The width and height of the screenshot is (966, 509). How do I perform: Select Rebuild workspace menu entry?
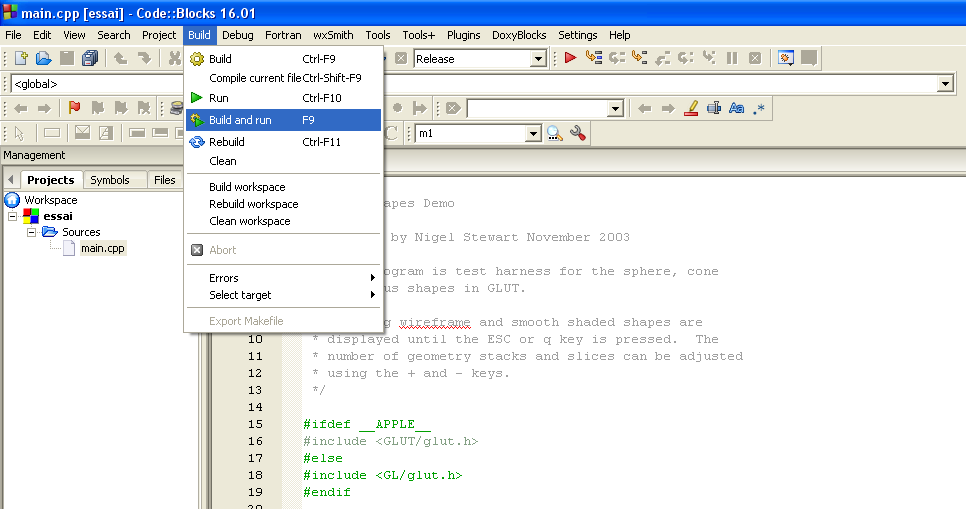click(283, 204)
